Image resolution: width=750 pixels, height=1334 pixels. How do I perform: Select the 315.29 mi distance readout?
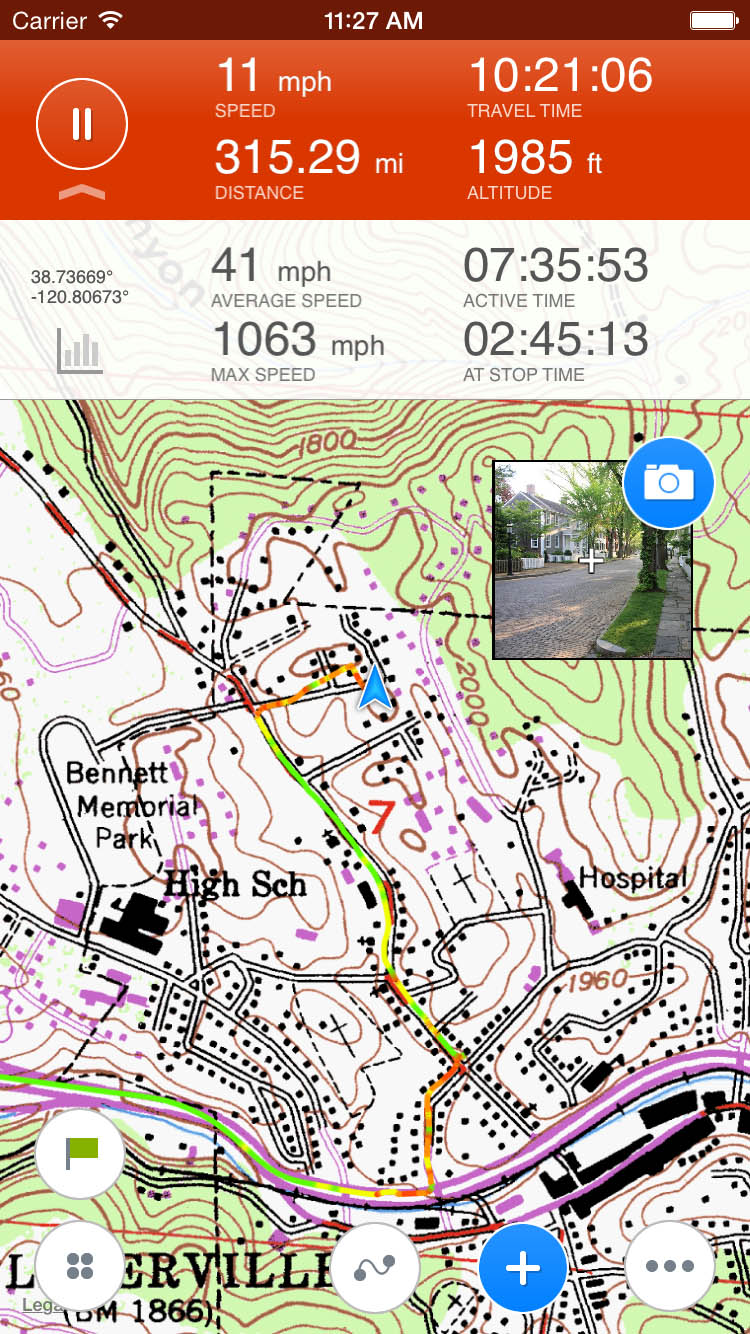point(310,157)
